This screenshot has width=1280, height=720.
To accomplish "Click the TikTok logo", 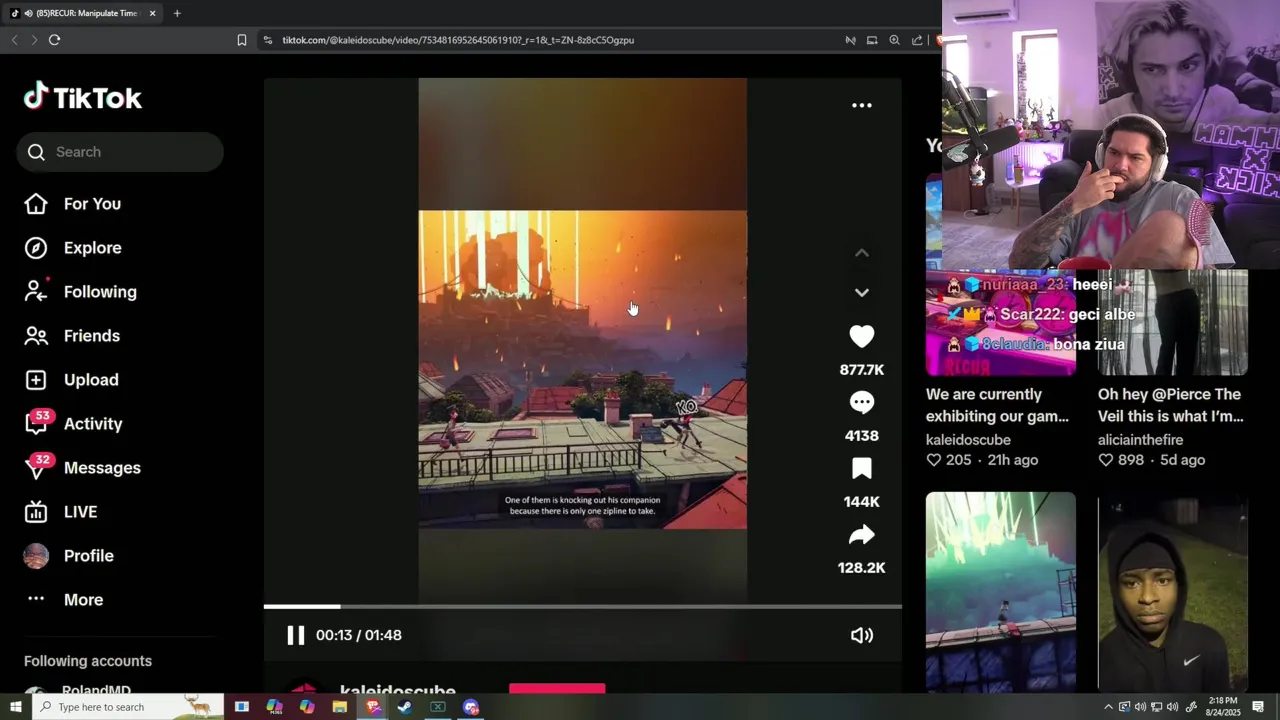I will click(x=83, y=97).
